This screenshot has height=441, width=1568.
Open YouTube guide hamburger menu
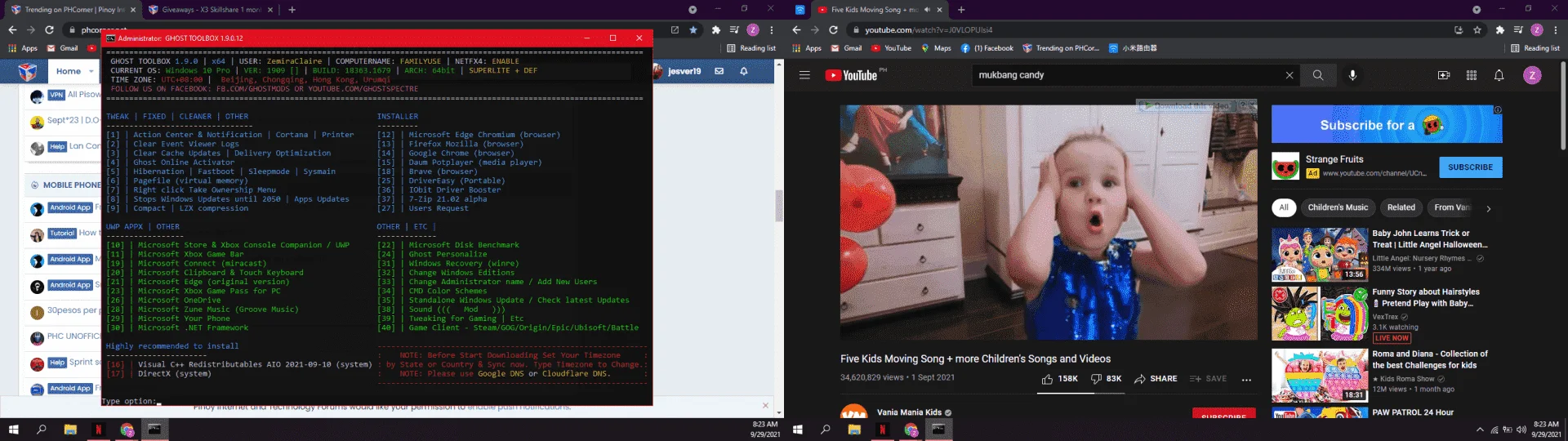(804, 75)
